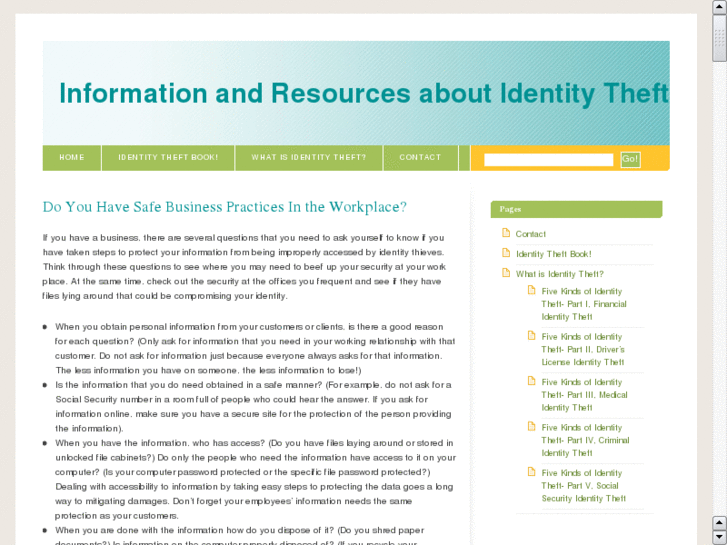
Task: Click page icon next to Part IV, Criminal
Action: [531, 427]
